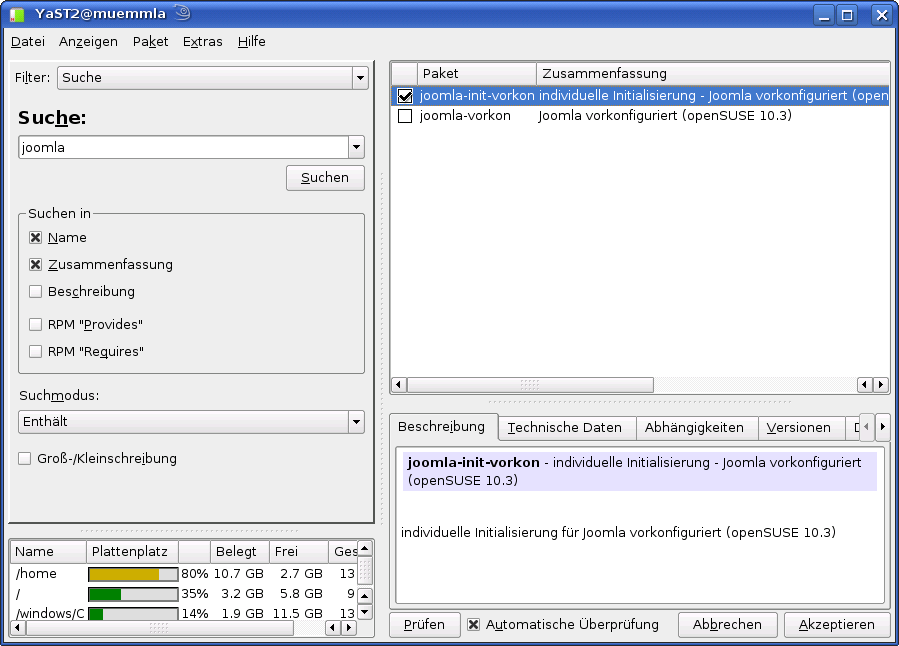
Task: Click the Belegt column header
Action: pyautogui.click(x=240, y=551)
